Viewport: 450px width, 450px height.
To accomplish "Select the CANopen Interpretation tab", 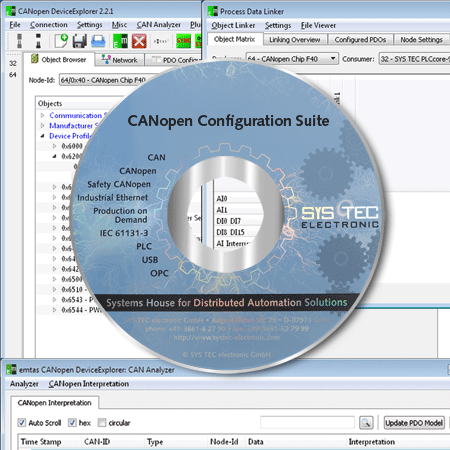I will point(54,403).
